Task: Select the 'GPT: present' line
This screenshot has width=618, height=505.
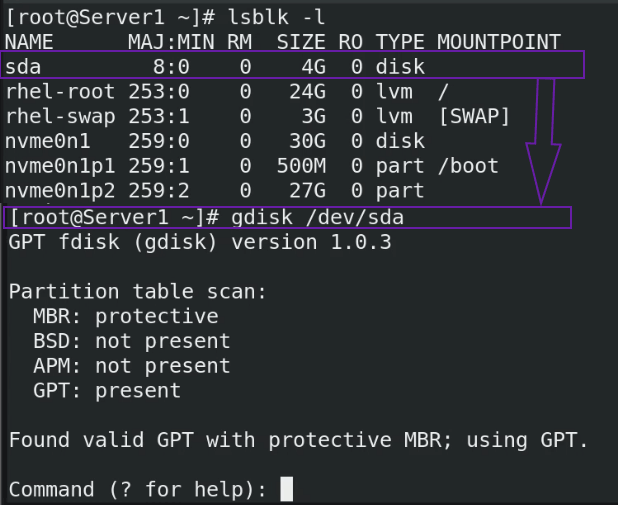Action: coord(107,391)
